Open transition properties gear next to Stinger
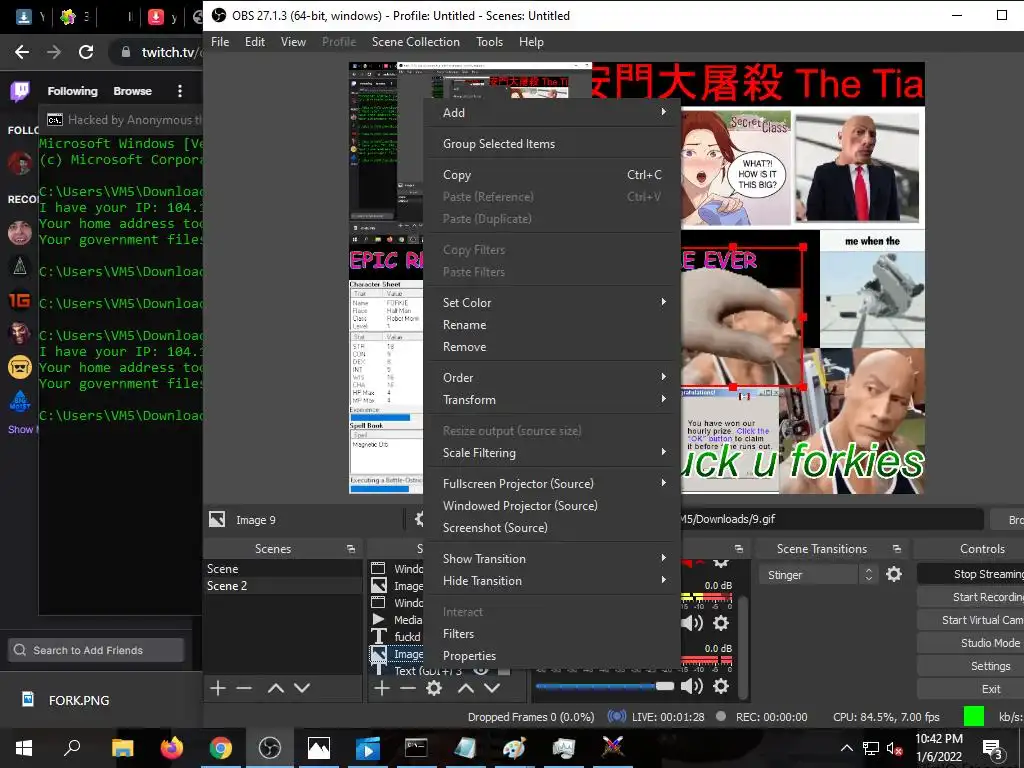Screen dimensions: 1024x768 [893, 574]
